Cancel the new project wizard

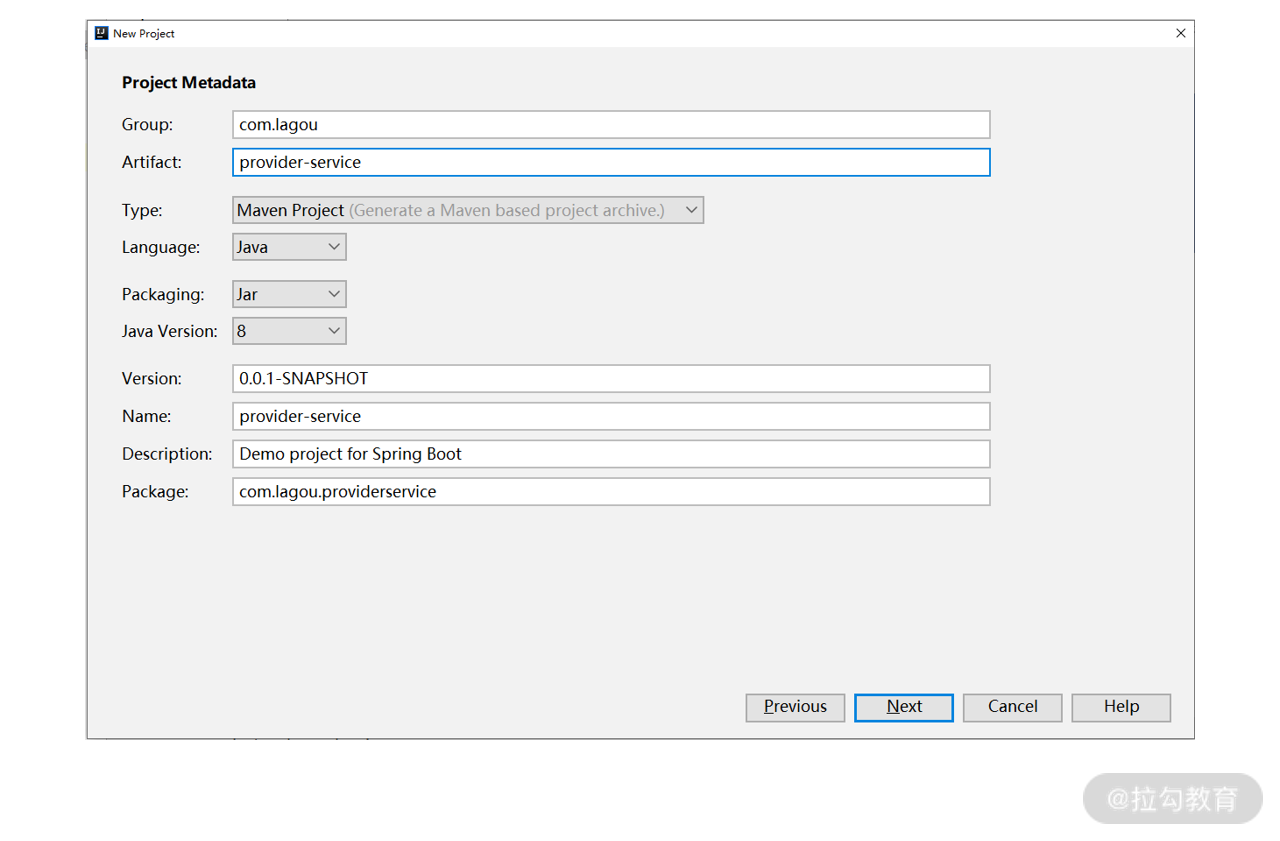[x=1012, y=707]
